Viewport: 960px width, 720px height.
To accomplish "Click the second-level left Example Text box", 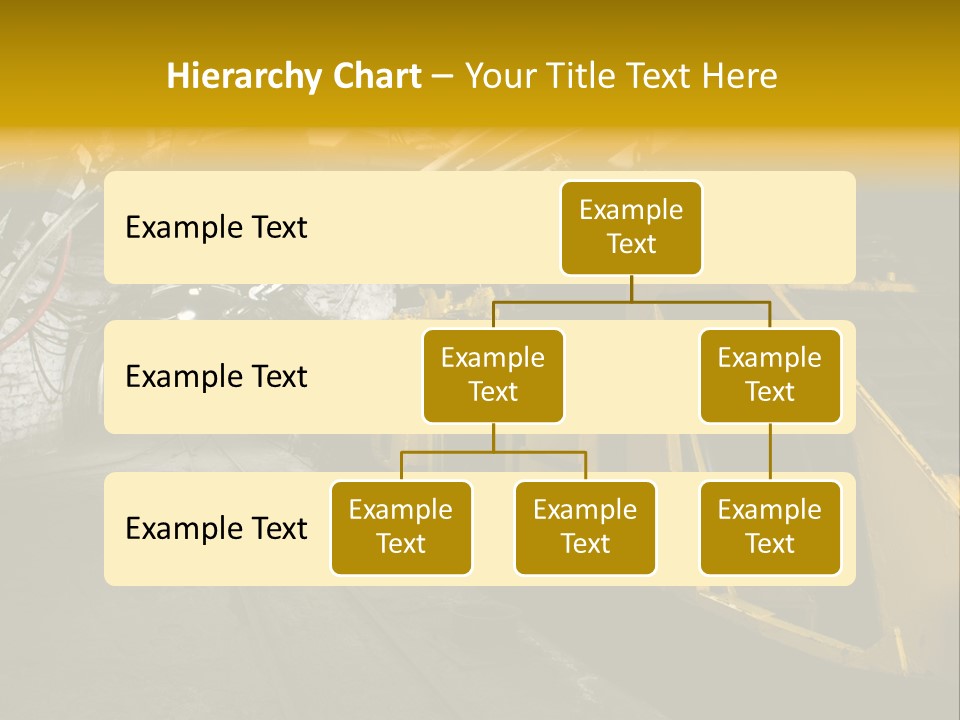I will (493, 376).
